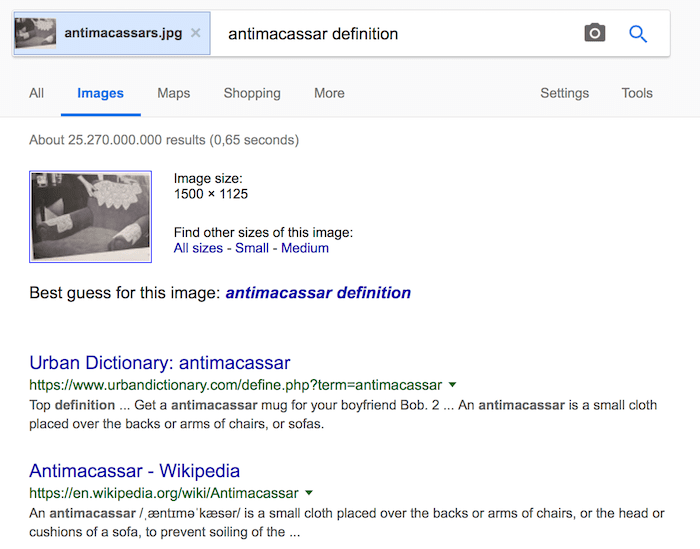
Task: Find Small sizes of this image
Action: 252,248
